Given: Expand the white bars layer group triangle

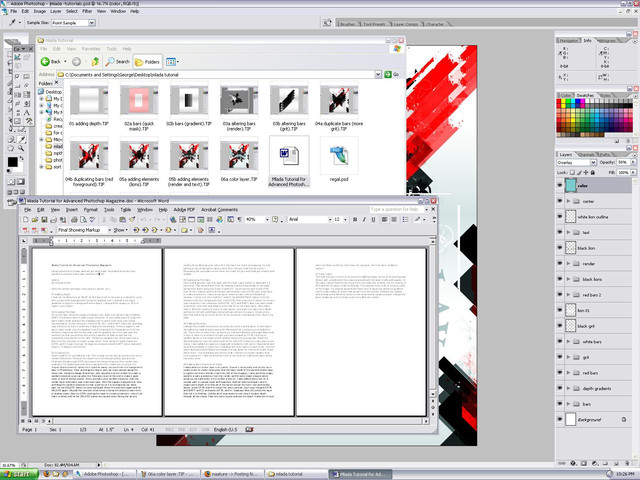Looking at the screenshot, I should point(568,342).
